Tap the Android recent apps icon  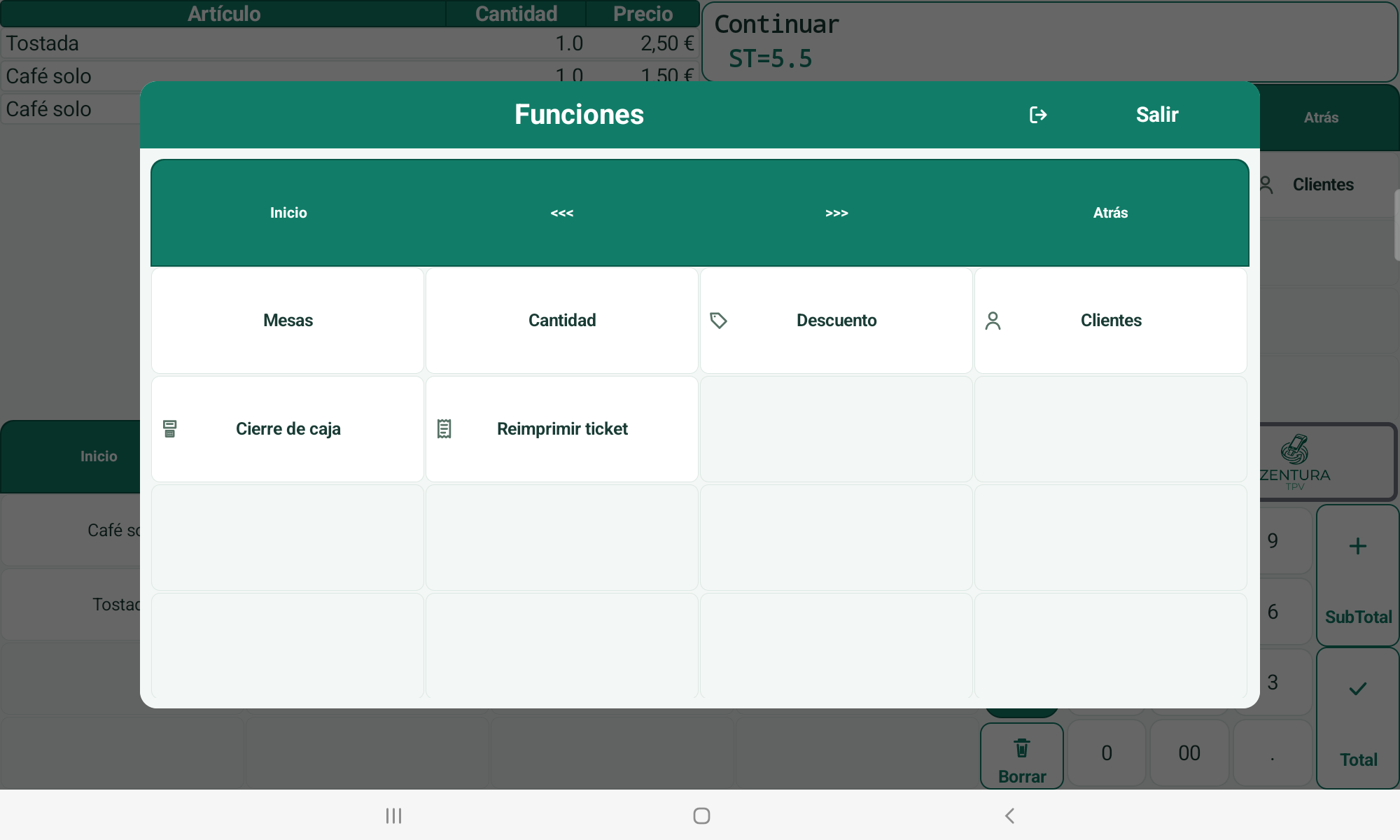(393, 815)
